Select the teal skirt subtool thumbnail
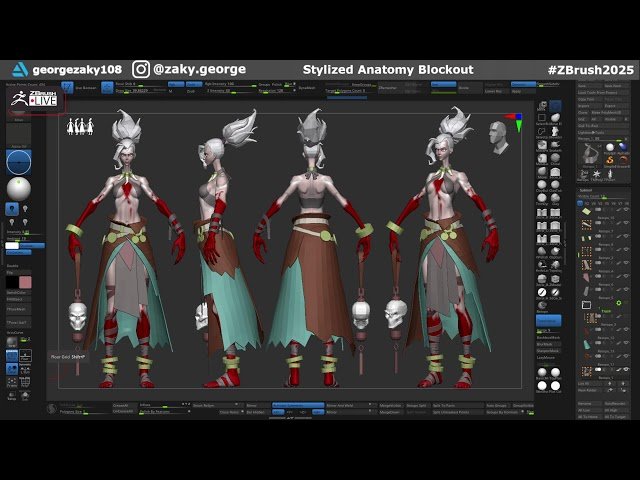Screen dimensions: 640x480 tap(587, 344)
